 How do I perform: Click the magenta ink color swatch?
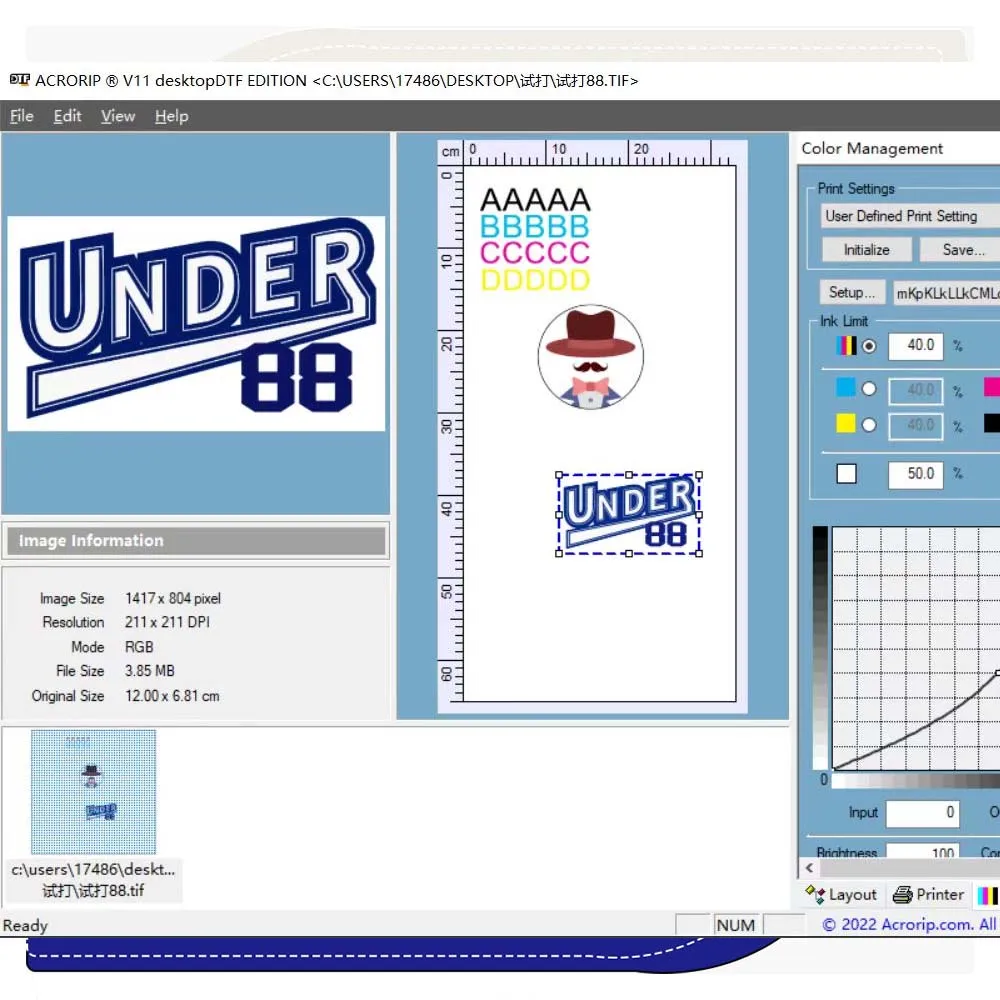coord(992,387)
